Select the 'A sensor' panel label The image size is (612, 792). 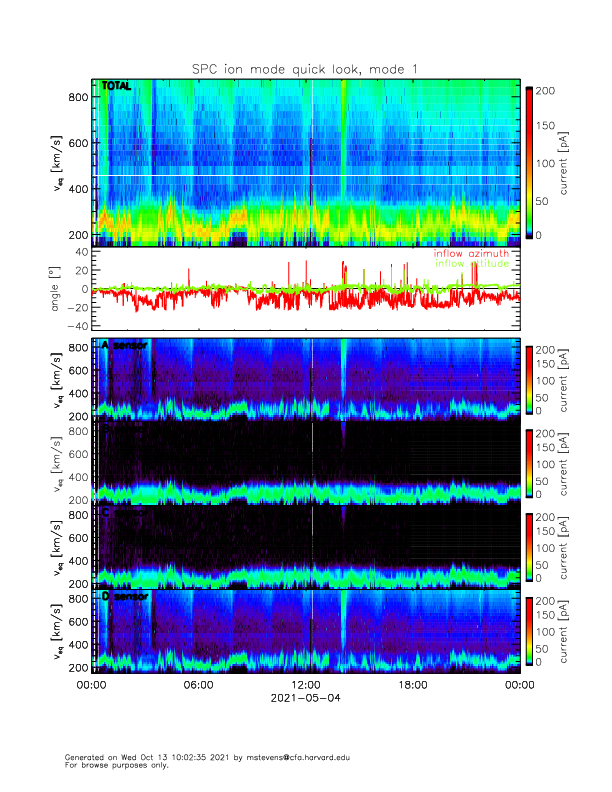coord(123,345)
